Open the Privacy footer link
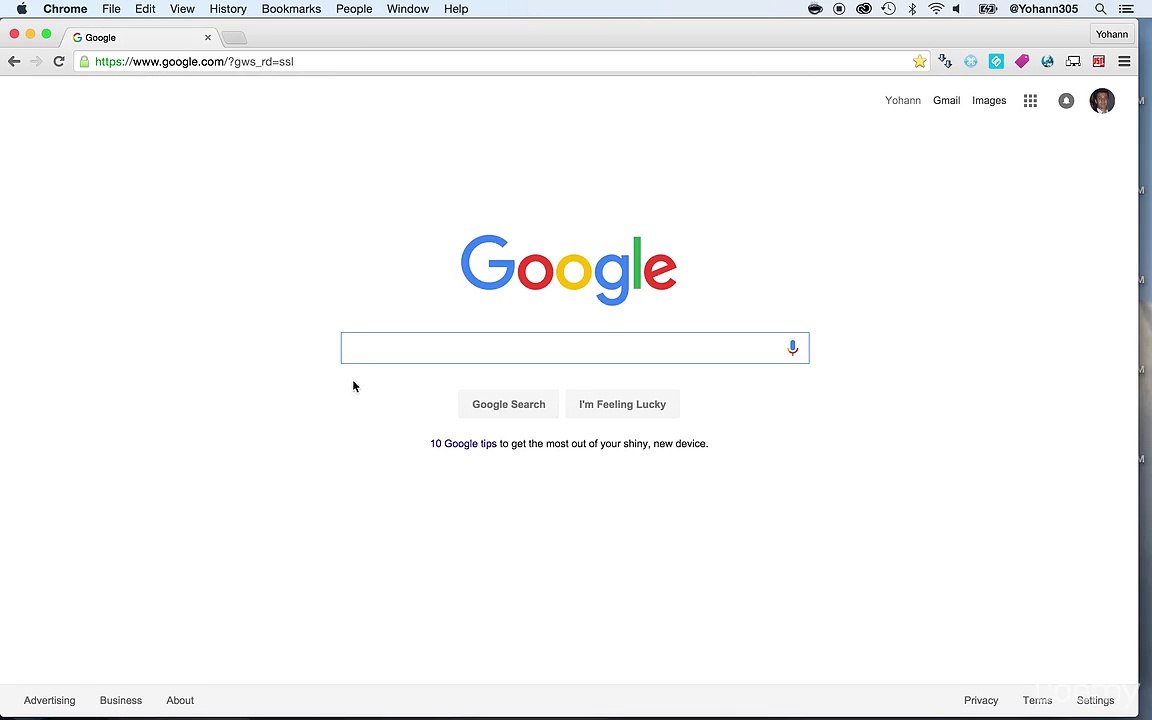The height and width of the screenshot is (720, 1152). (981, 700)
